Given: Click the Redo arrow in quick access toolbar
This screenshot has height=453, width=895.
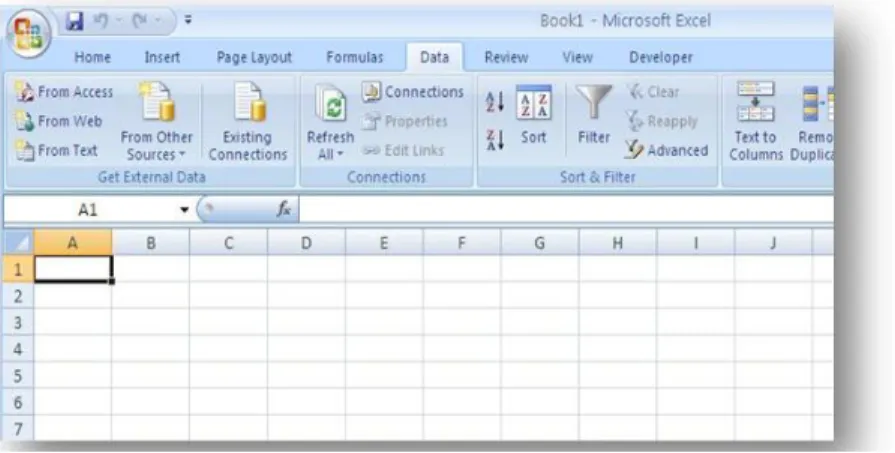Looking at the screenshot, I should (139, 21).
